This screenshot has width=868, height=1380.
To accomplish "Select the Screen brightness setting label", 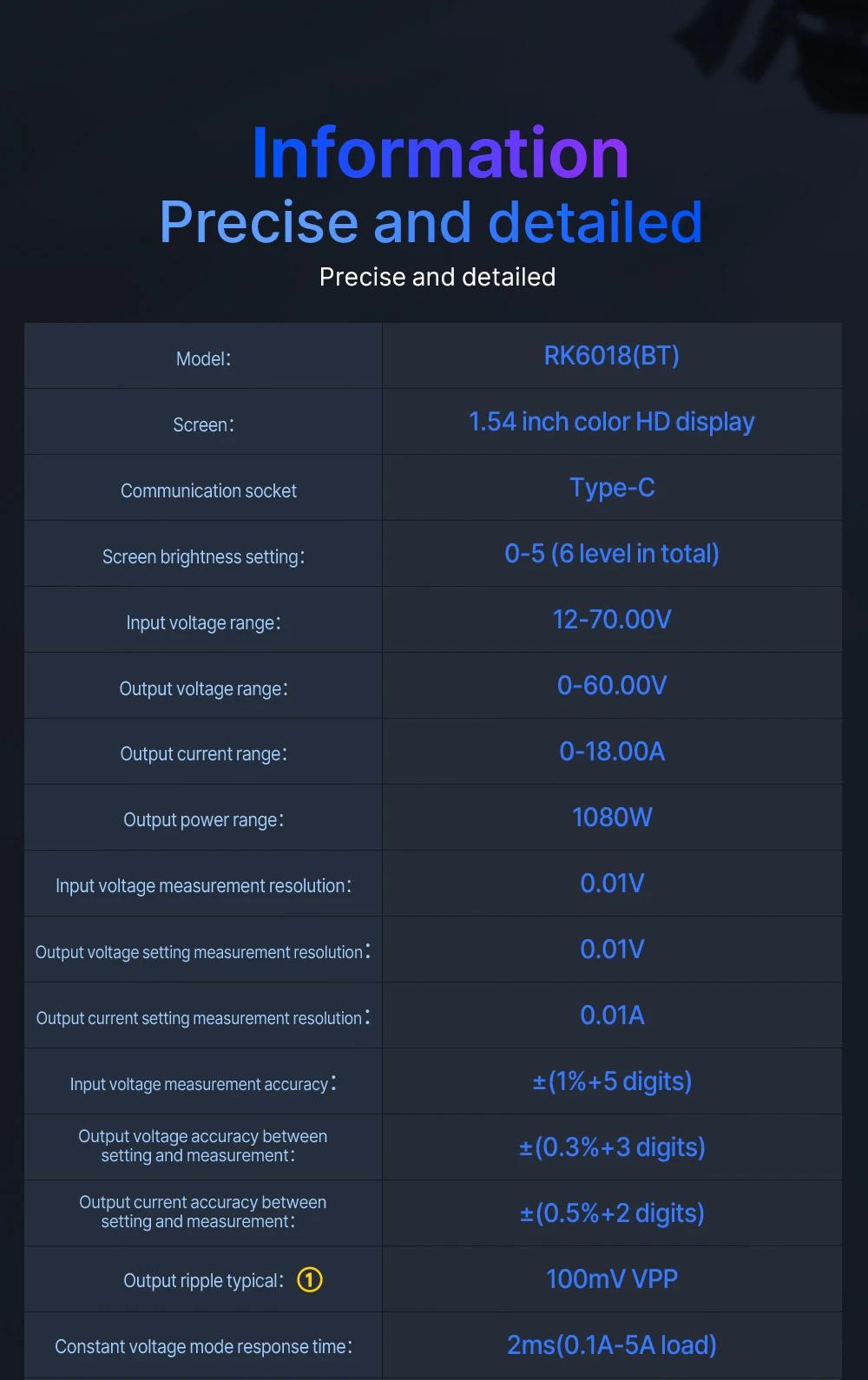I will [x=203, y=557].
